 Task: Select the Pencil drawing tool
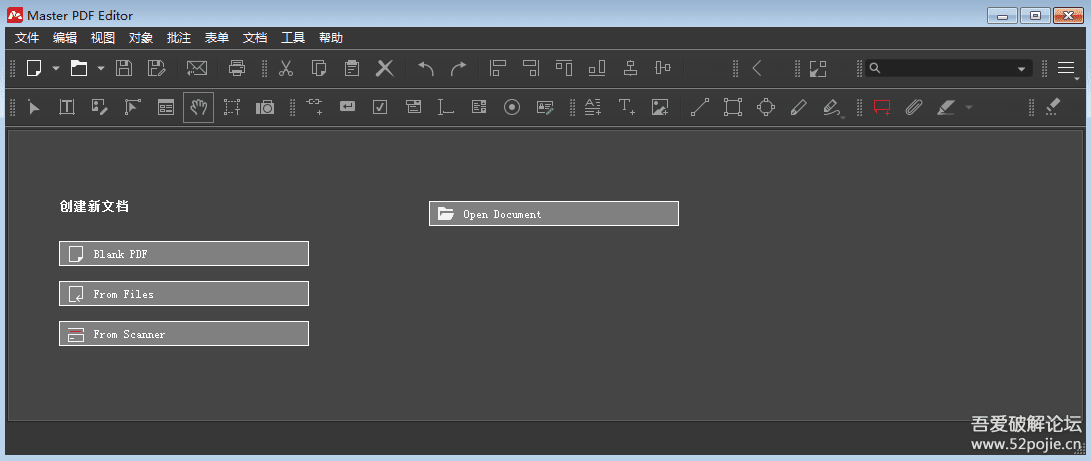click(x=798, y=107)
